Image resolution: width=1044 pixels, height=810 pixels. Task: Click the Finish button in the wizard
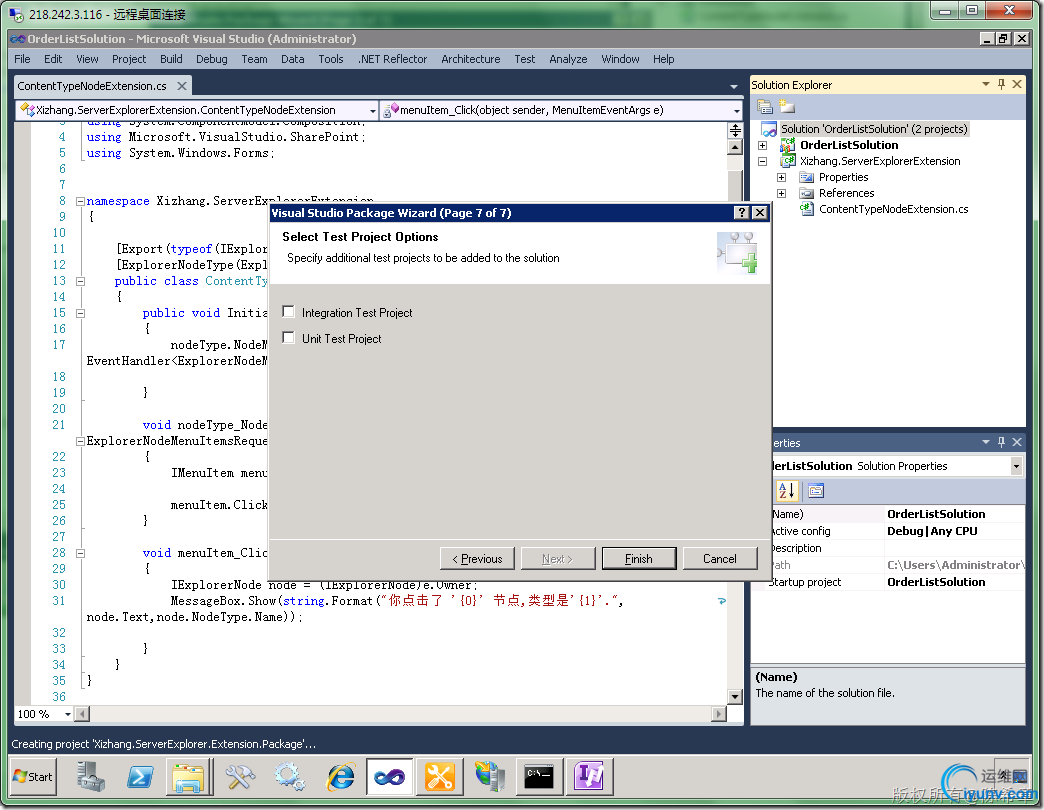tap(638, 558)
